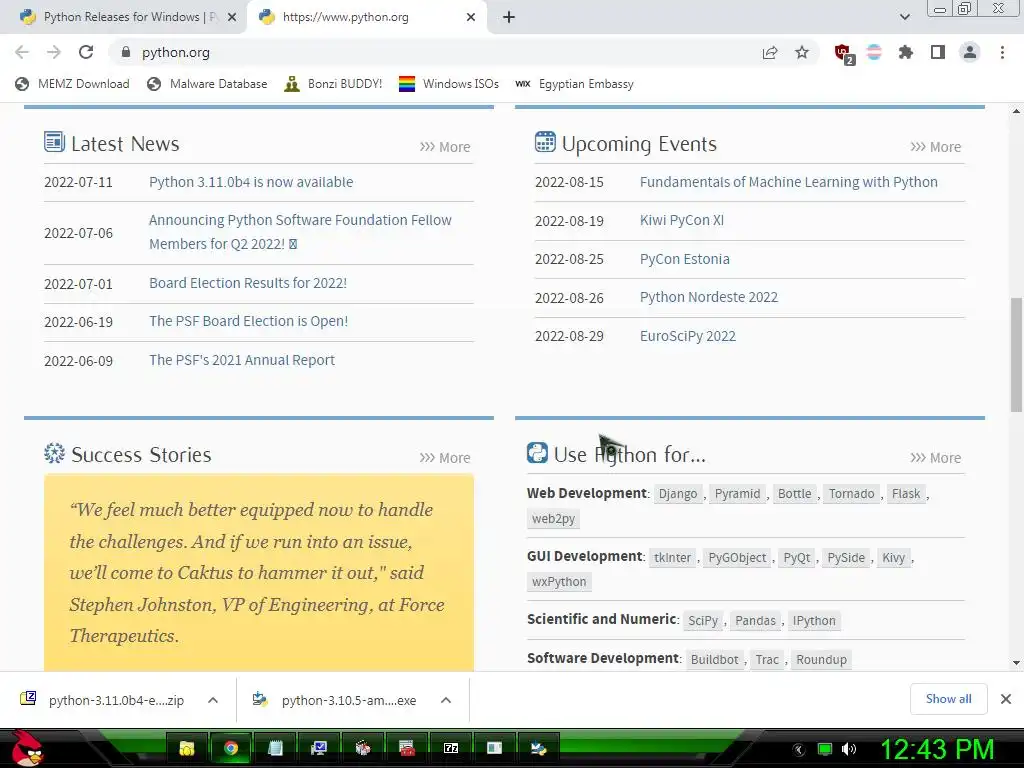Screen dimensions: 1024x768
Task: Click the scrollbar down arrow
Action: [x=1016, y=663]
